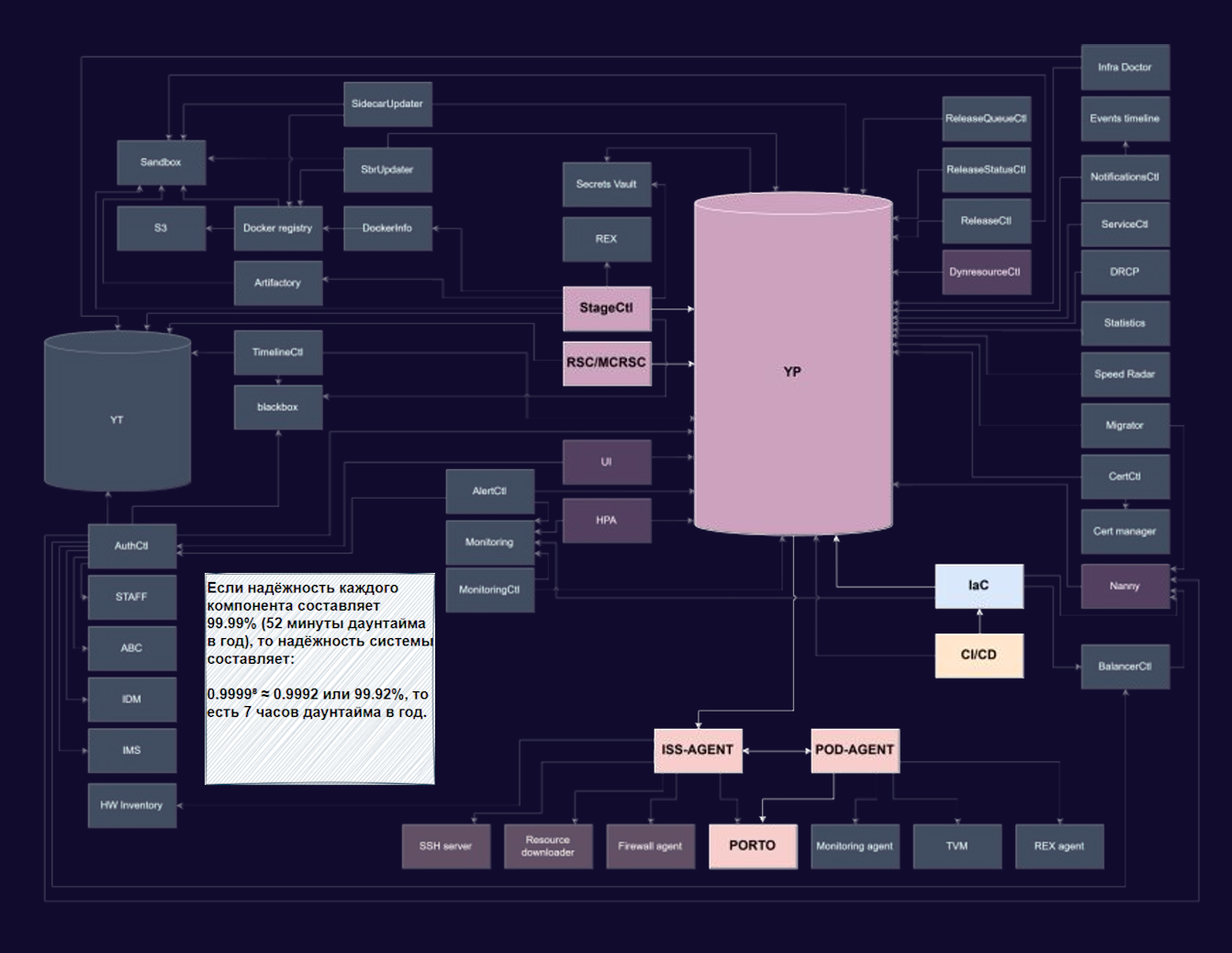Click the TVM node

coord(958,846)
